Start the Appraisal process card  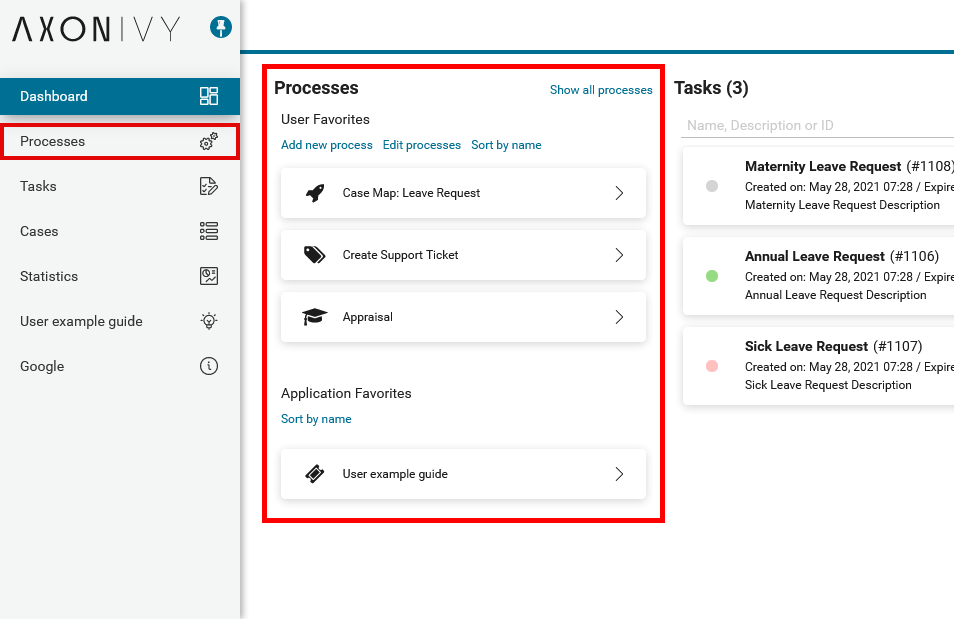tap(463, 317)
